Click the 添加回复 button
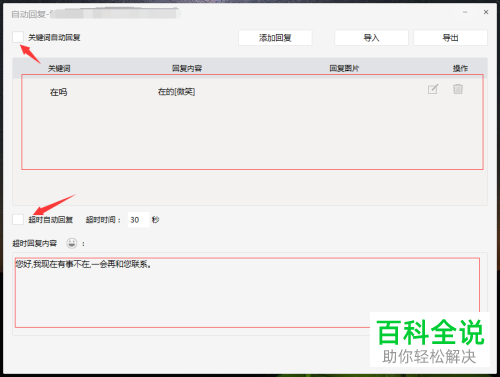 tap(275, 38)
